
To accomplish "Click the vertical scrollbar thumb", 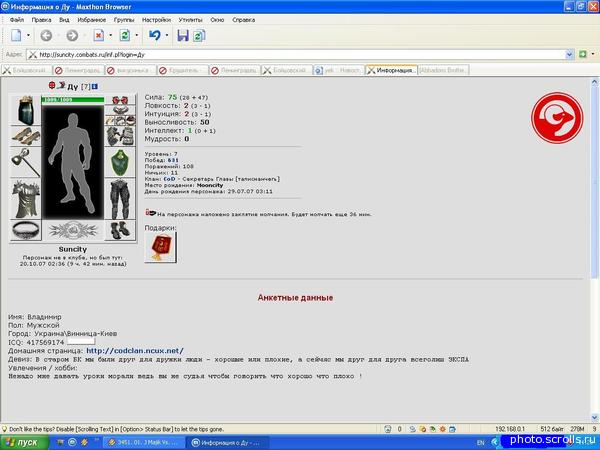I will point(595,182).
